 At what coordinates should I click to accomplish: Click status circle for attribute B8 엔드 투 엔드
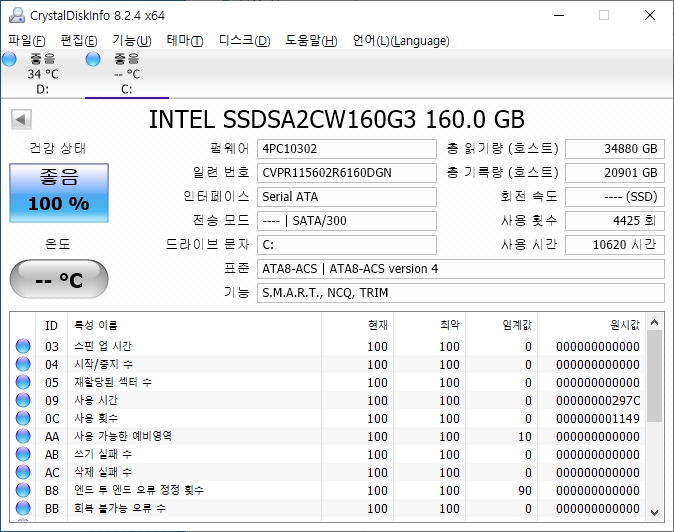coord(23,490)
